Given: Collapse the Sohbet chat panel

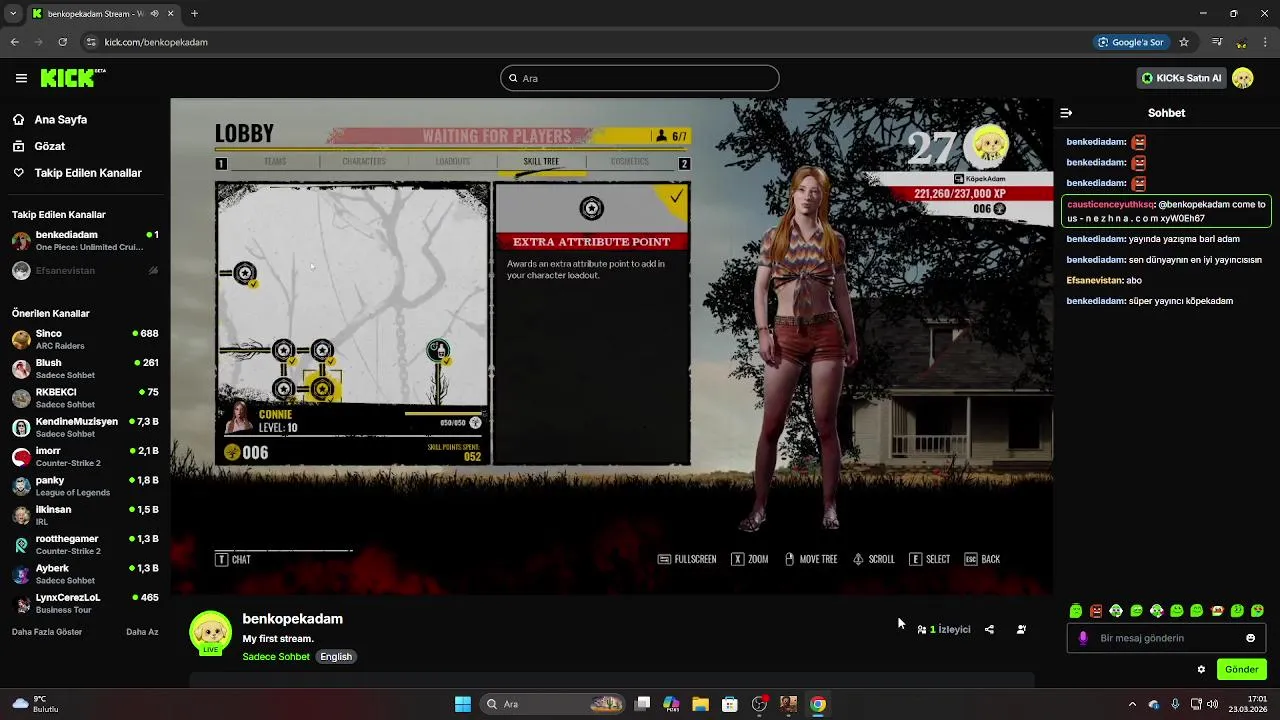Looking at the screenshot, I should click(x=1066, y=113).
